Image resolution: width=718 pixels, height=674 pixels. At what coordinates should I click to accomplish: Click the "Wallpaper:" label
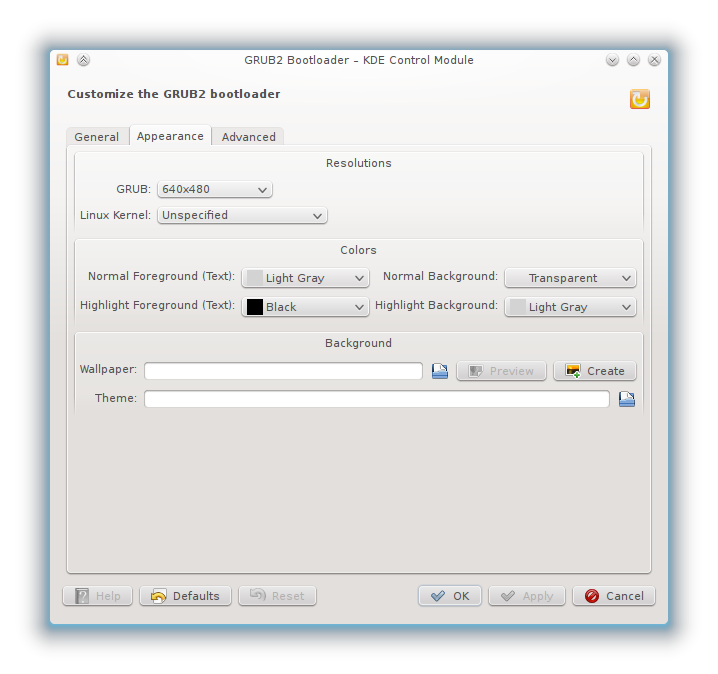(x=108, y=370)
